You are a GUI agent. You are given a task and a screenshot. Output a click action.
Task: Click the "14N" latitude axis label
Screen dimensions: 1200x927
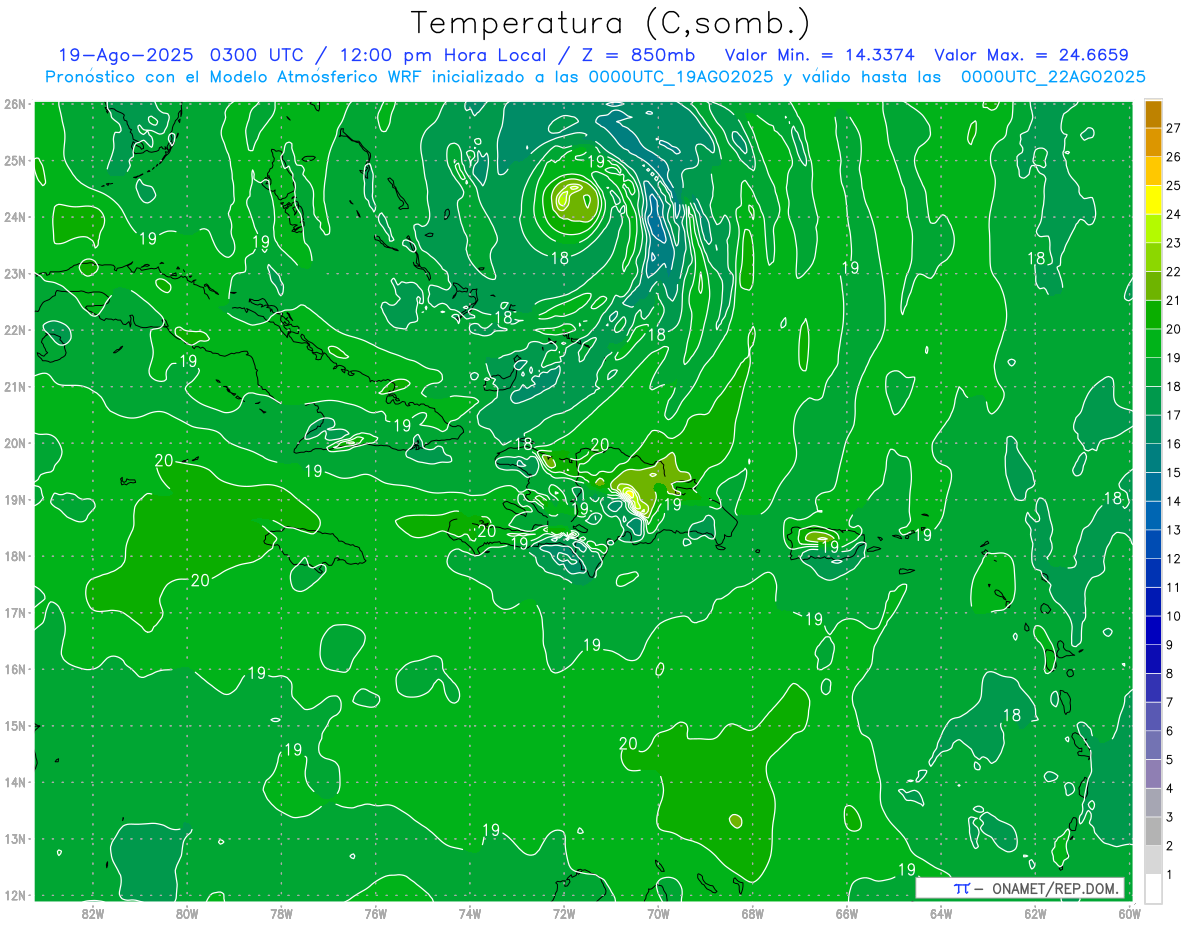tap(15, 782)
